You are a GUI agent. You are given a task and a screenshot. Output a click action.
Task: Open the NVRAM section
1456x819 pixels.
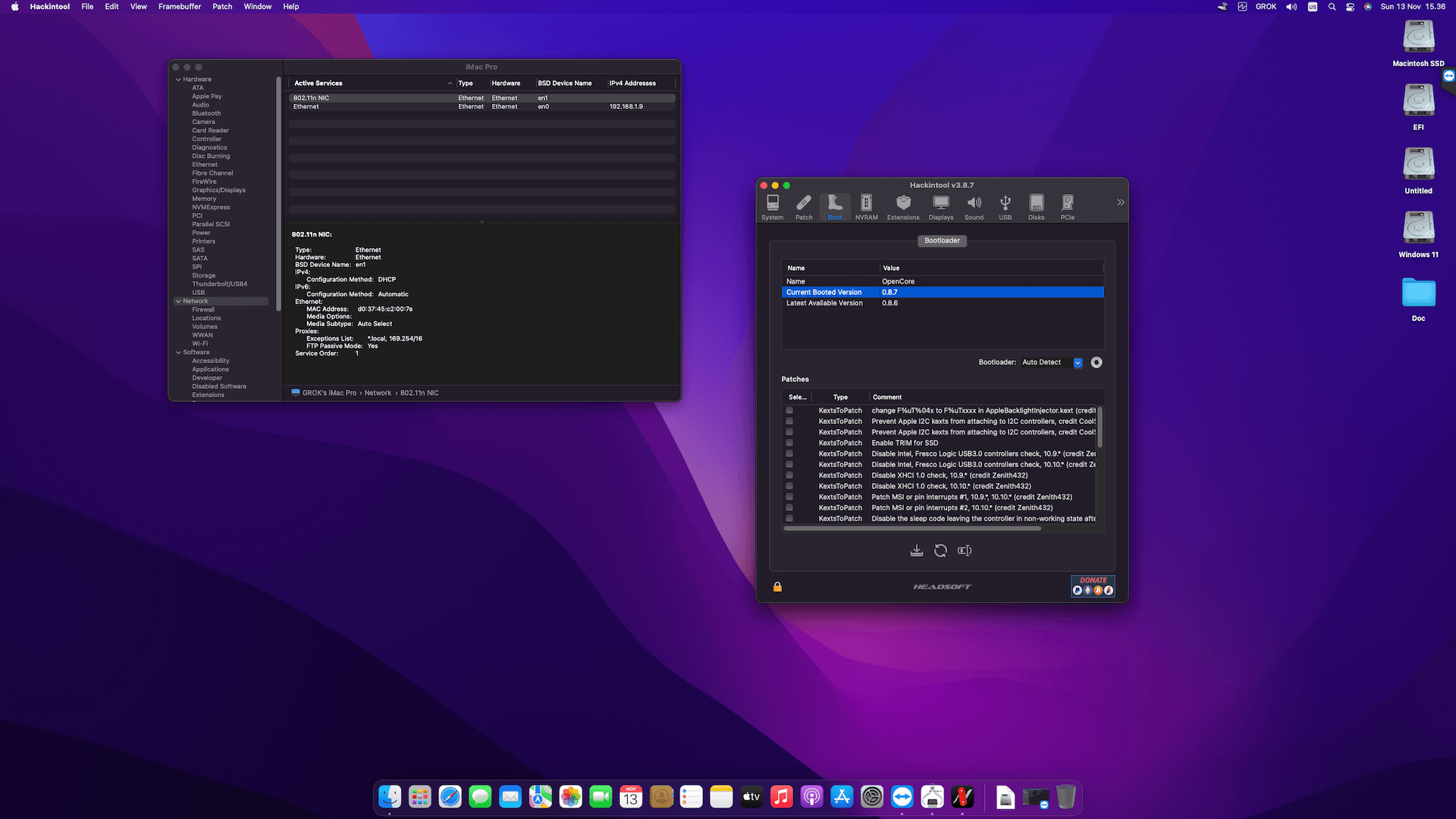[x=866, y=205]
